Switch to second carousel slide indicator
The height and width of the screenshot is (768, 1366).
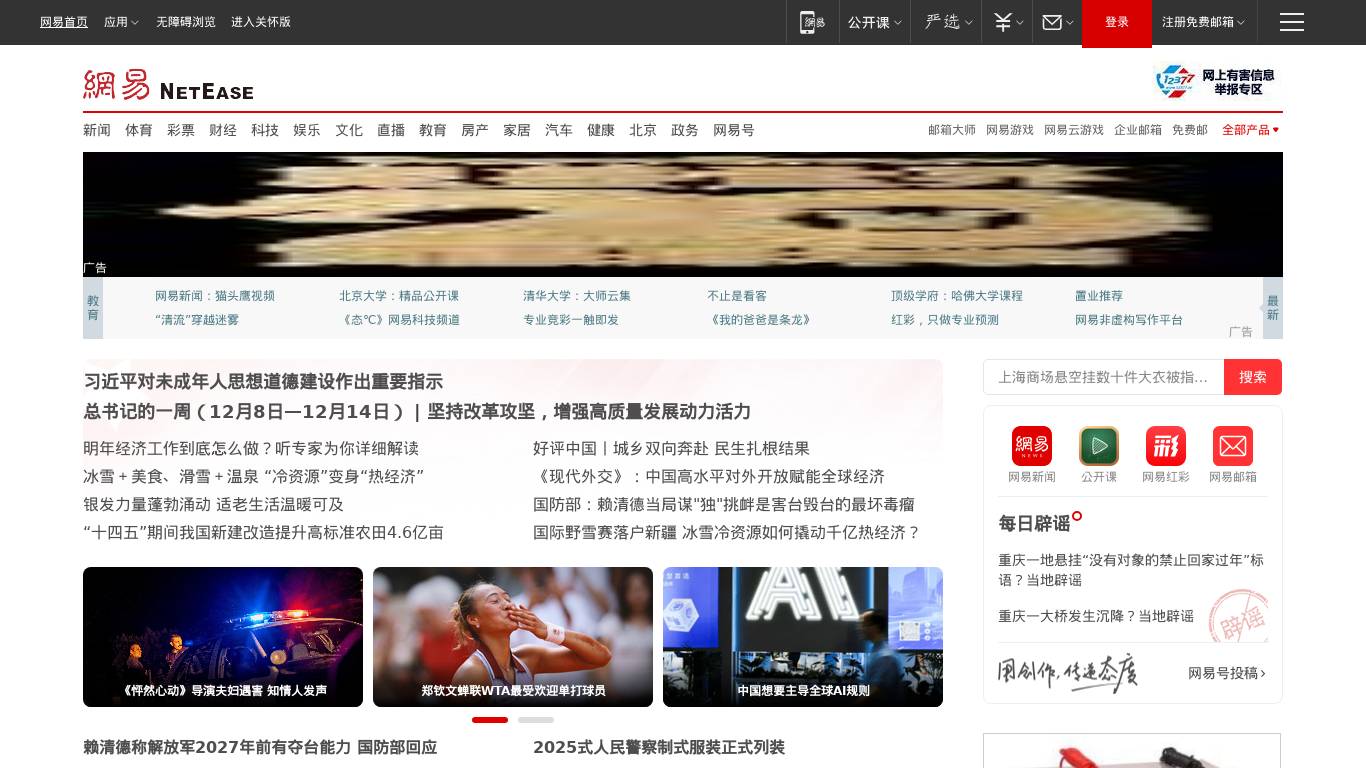pos(535,720)
